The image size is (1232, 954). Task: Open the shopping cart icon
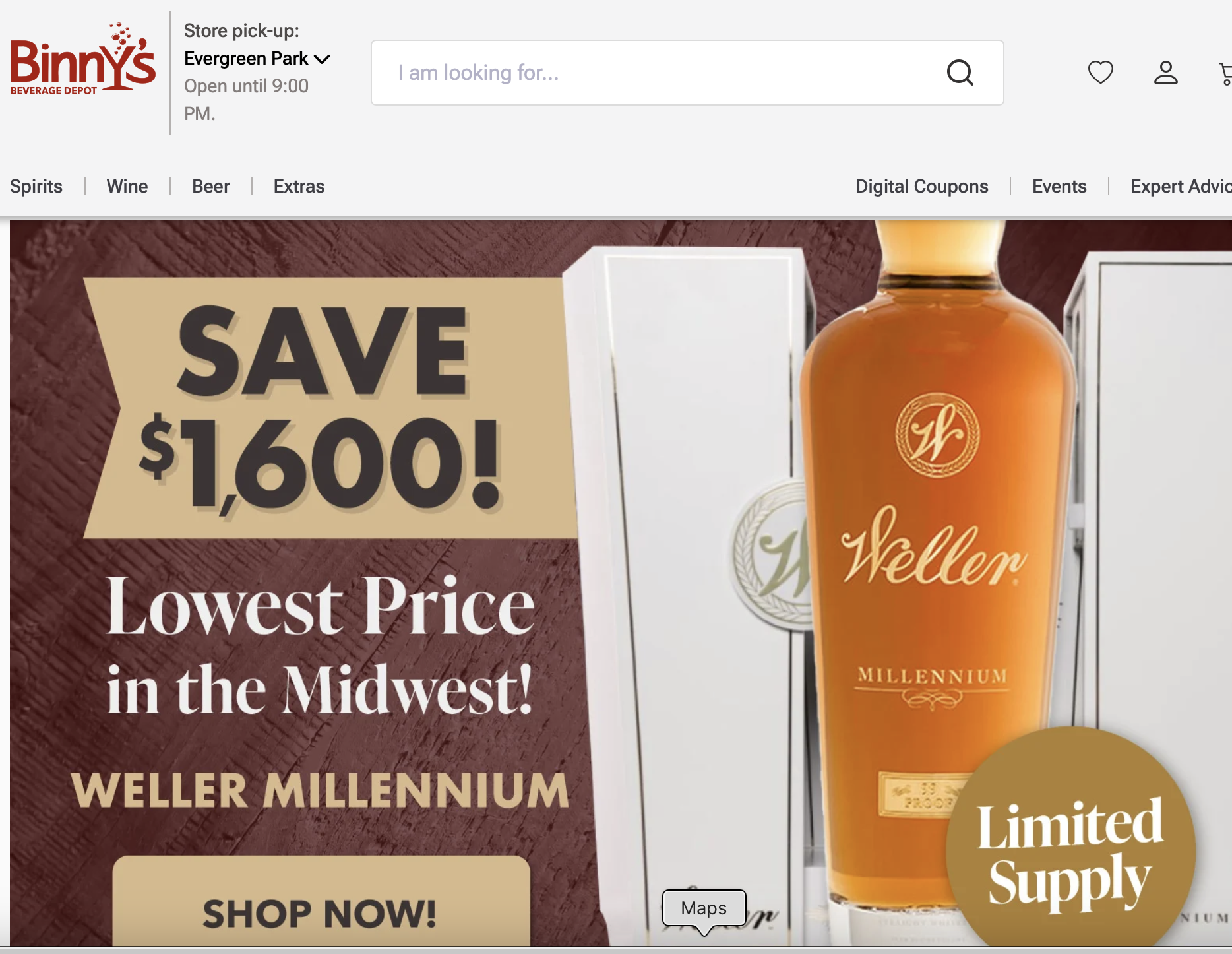point(1225,74)
